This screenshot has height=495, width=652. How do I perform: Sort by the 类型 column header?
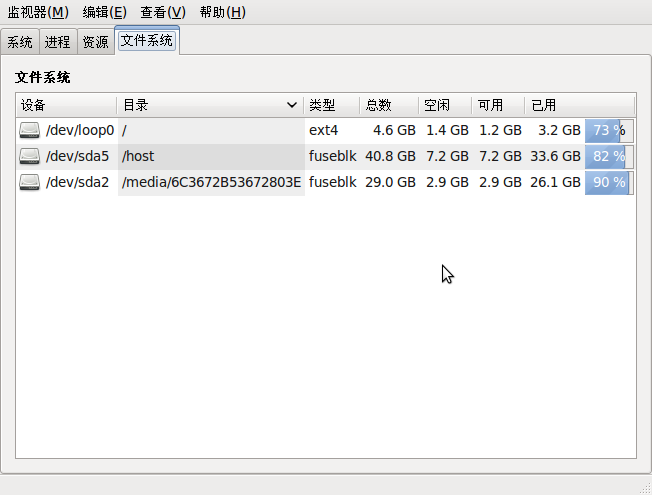point(332,105)
